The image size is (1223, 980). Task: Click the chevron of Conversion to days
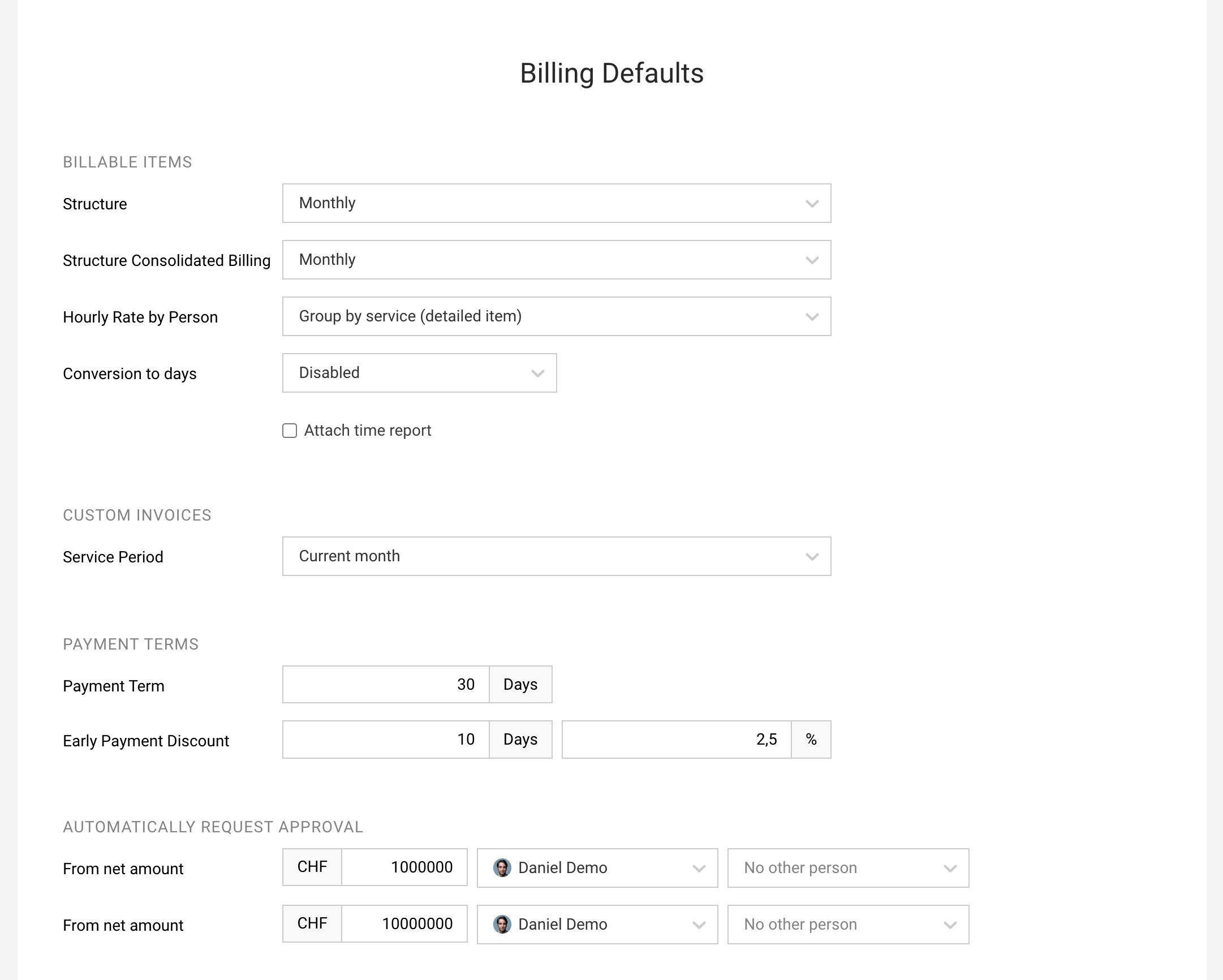[x=537, y=373]
